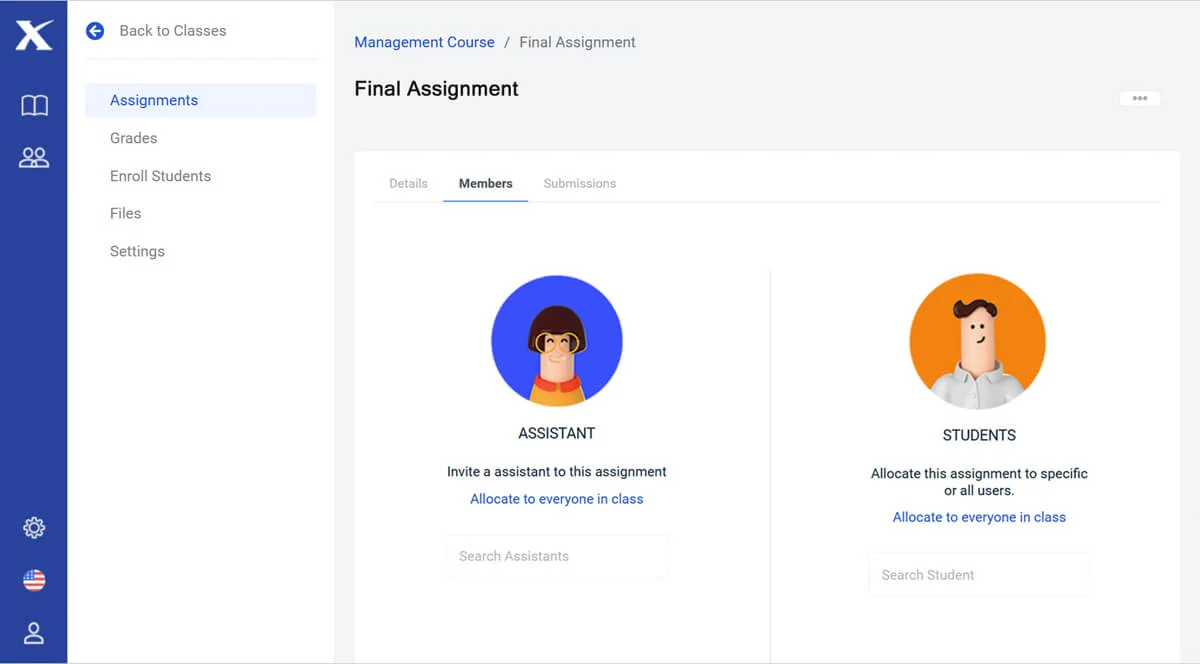Focus the Search Assistants field
The width and height of the screenshot is (1200, 664).
coord(557,556)
